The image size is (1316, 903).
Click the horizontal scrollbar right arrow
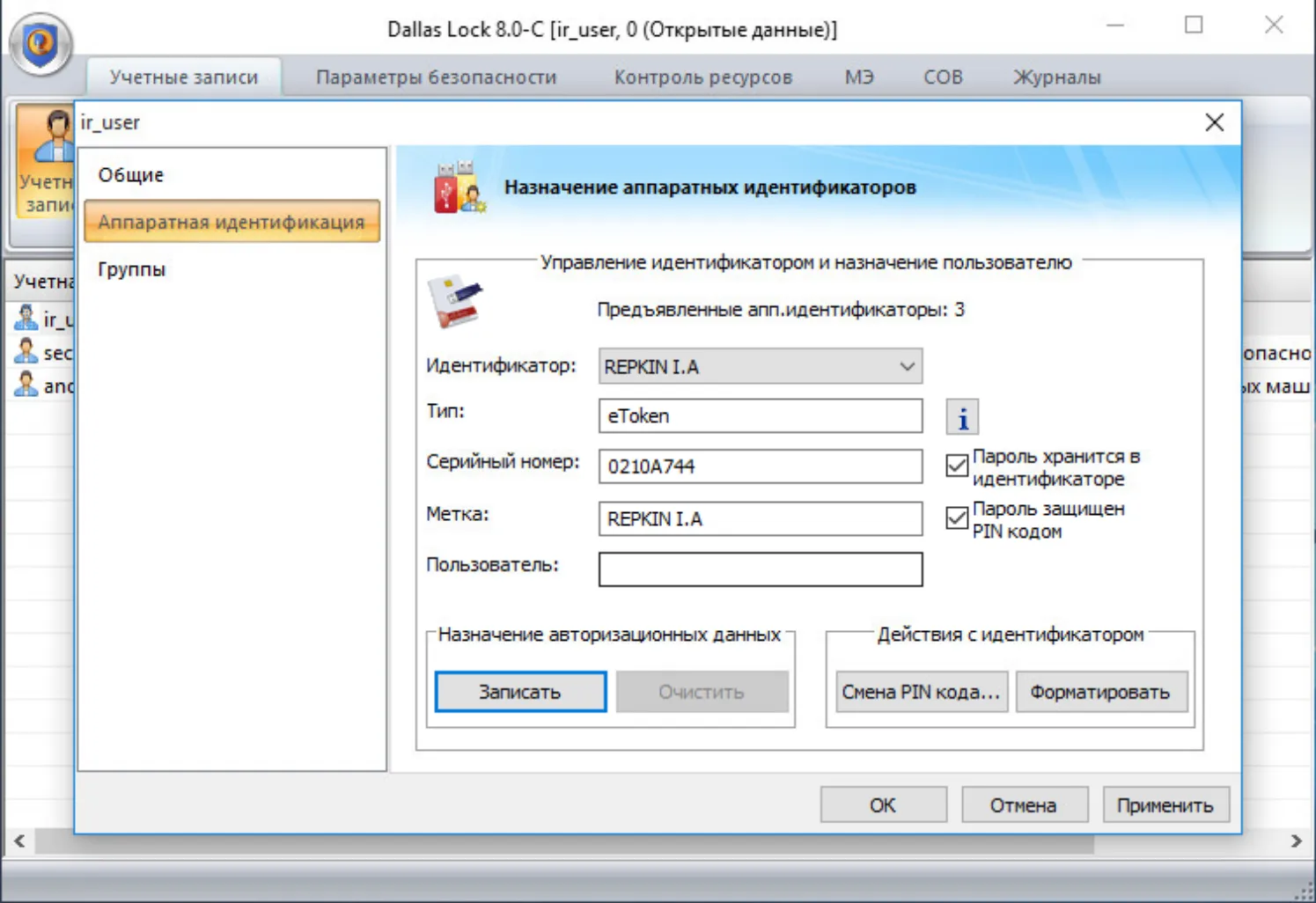(1296, 841)
